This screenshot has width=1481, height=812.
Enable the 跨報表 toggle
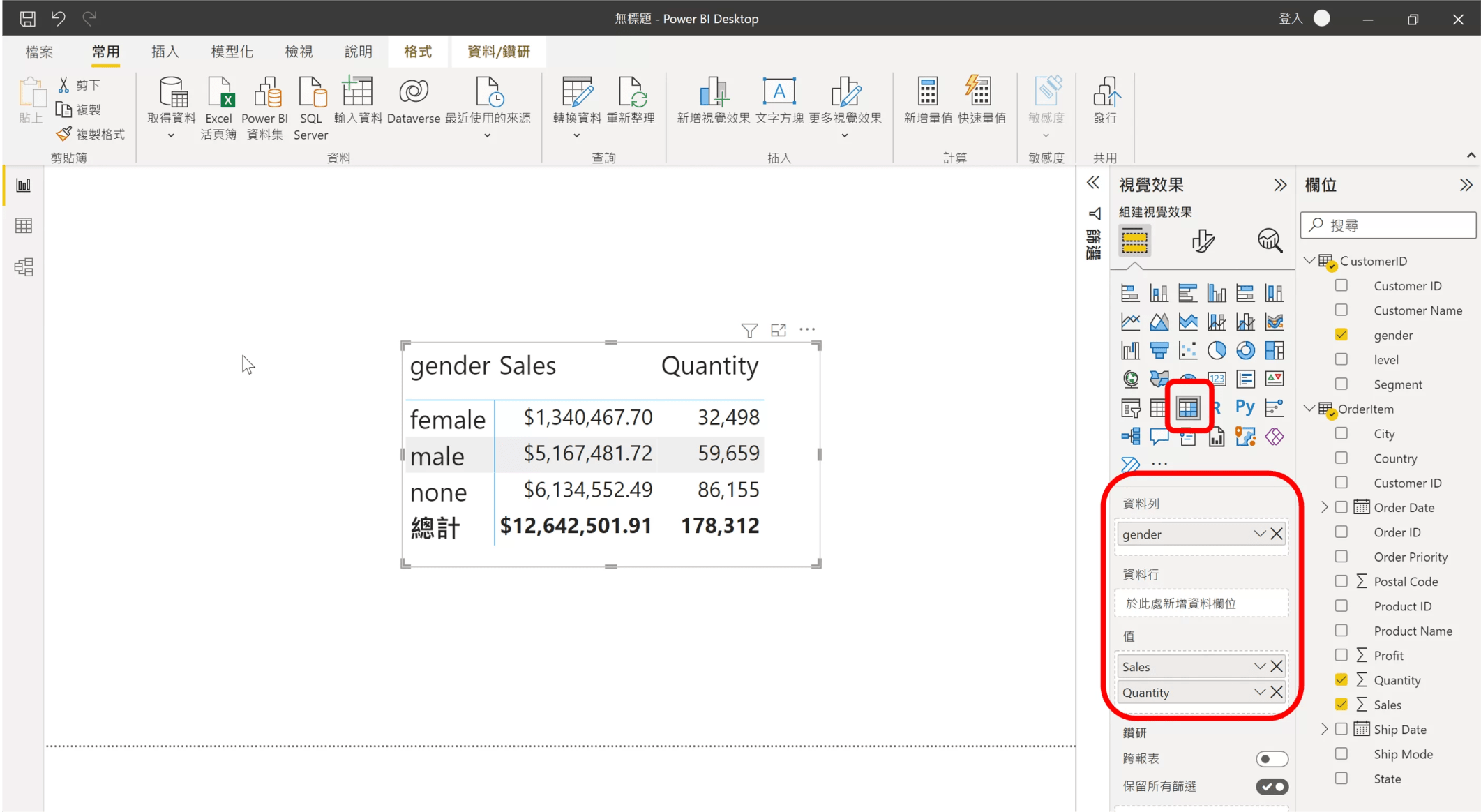coord(1272,759)
